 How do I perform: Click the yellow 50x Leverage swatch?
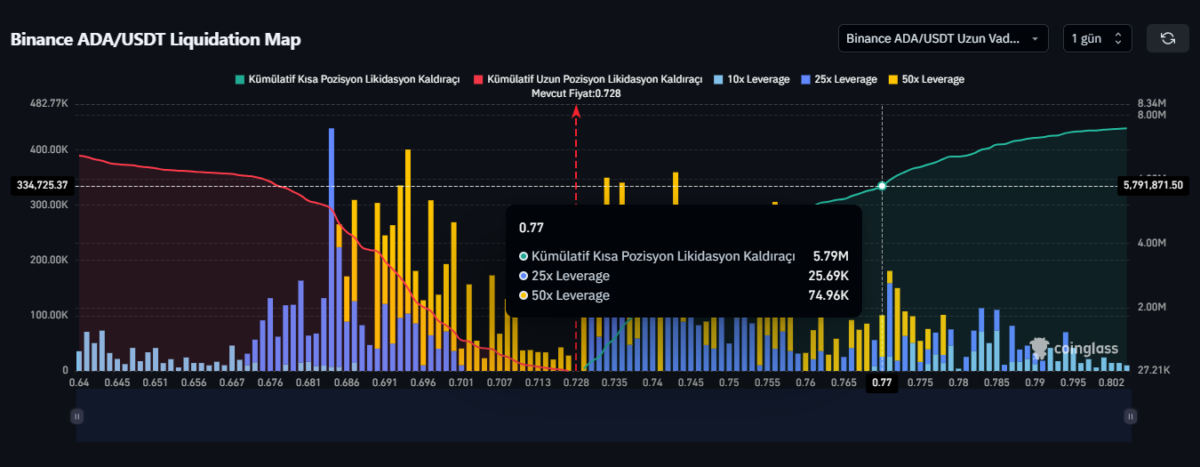coord(893,79)
